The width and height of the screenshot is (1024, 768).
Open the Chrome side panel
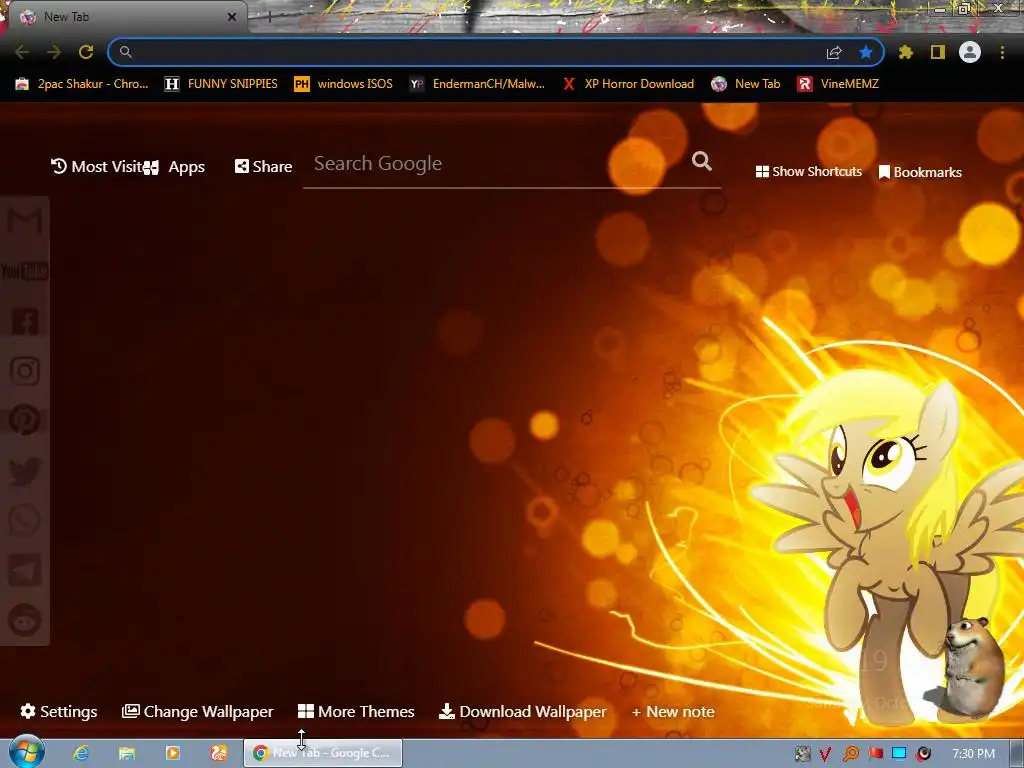tap(938, 52)
